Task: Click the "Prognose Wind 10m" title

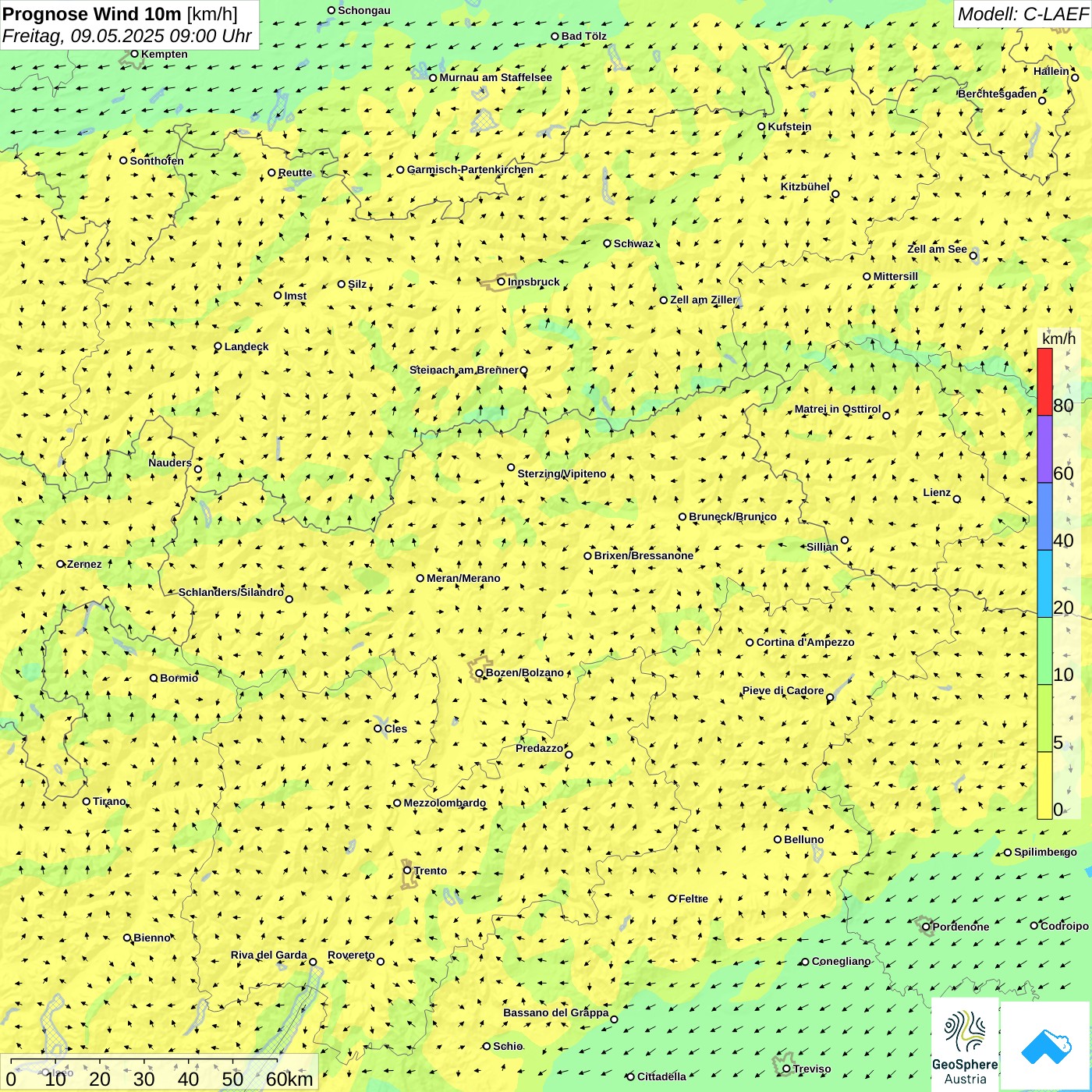Action: click(92, 13)
